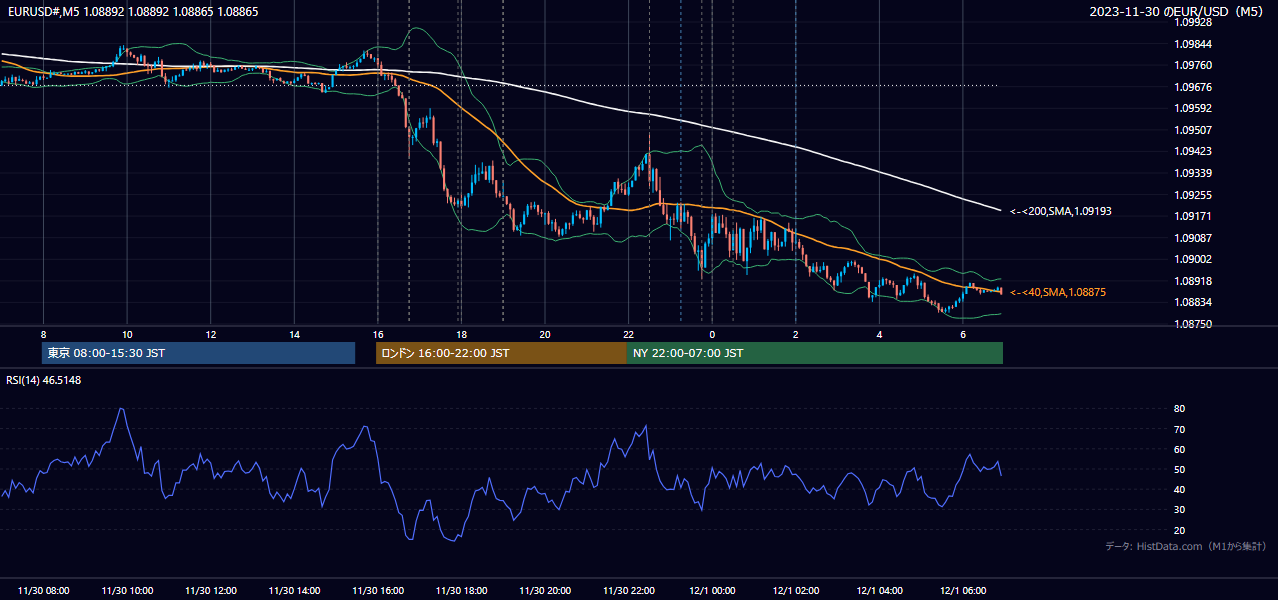Click the 1.09002 price axis label
This screenshot has height=600, width=1278.
tap(1194, 259)
